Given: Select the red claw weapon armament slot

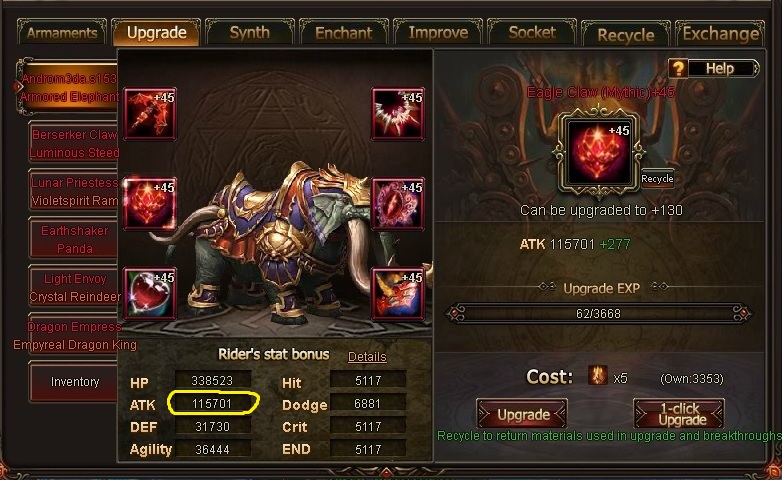Looking at the screenshot, I should click(150, 114).
